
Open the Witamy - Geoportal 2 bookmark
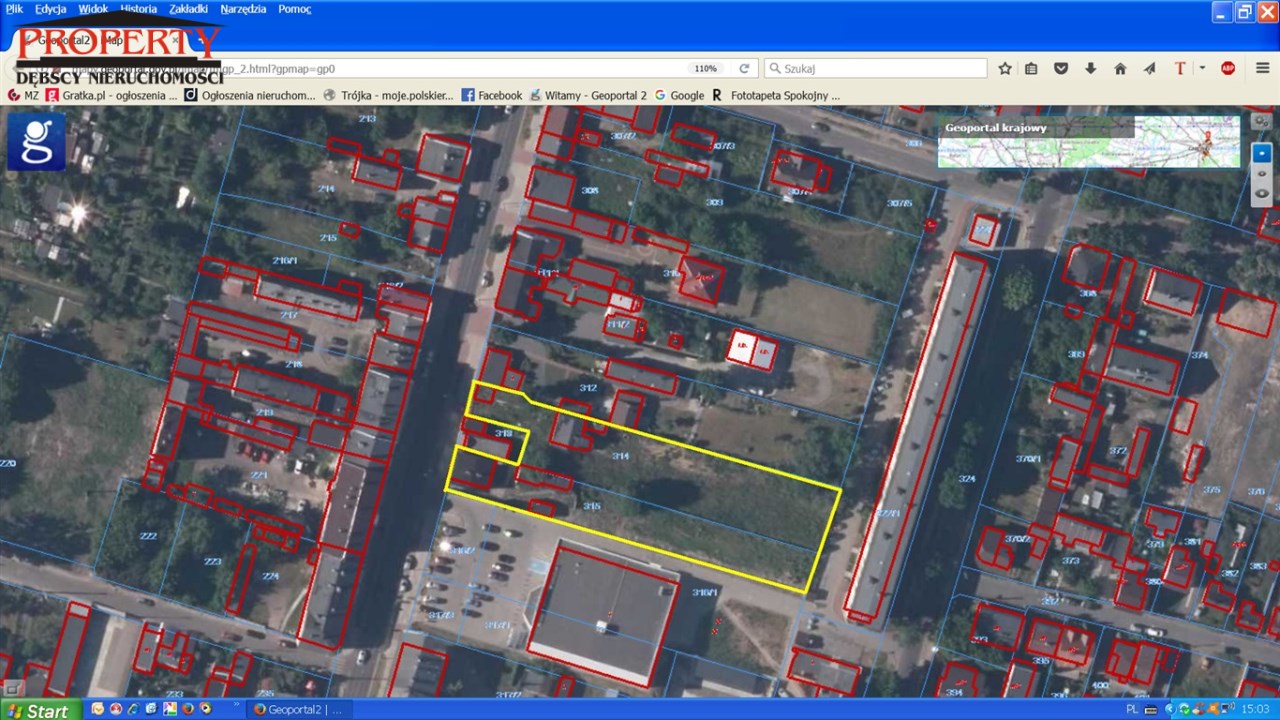(588, 96)
